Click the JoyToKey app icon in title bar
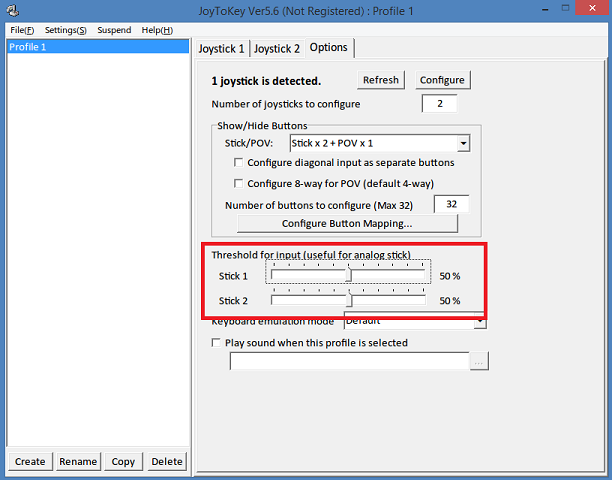This screenshot has width=612, height=480. (x=13, y=11)
